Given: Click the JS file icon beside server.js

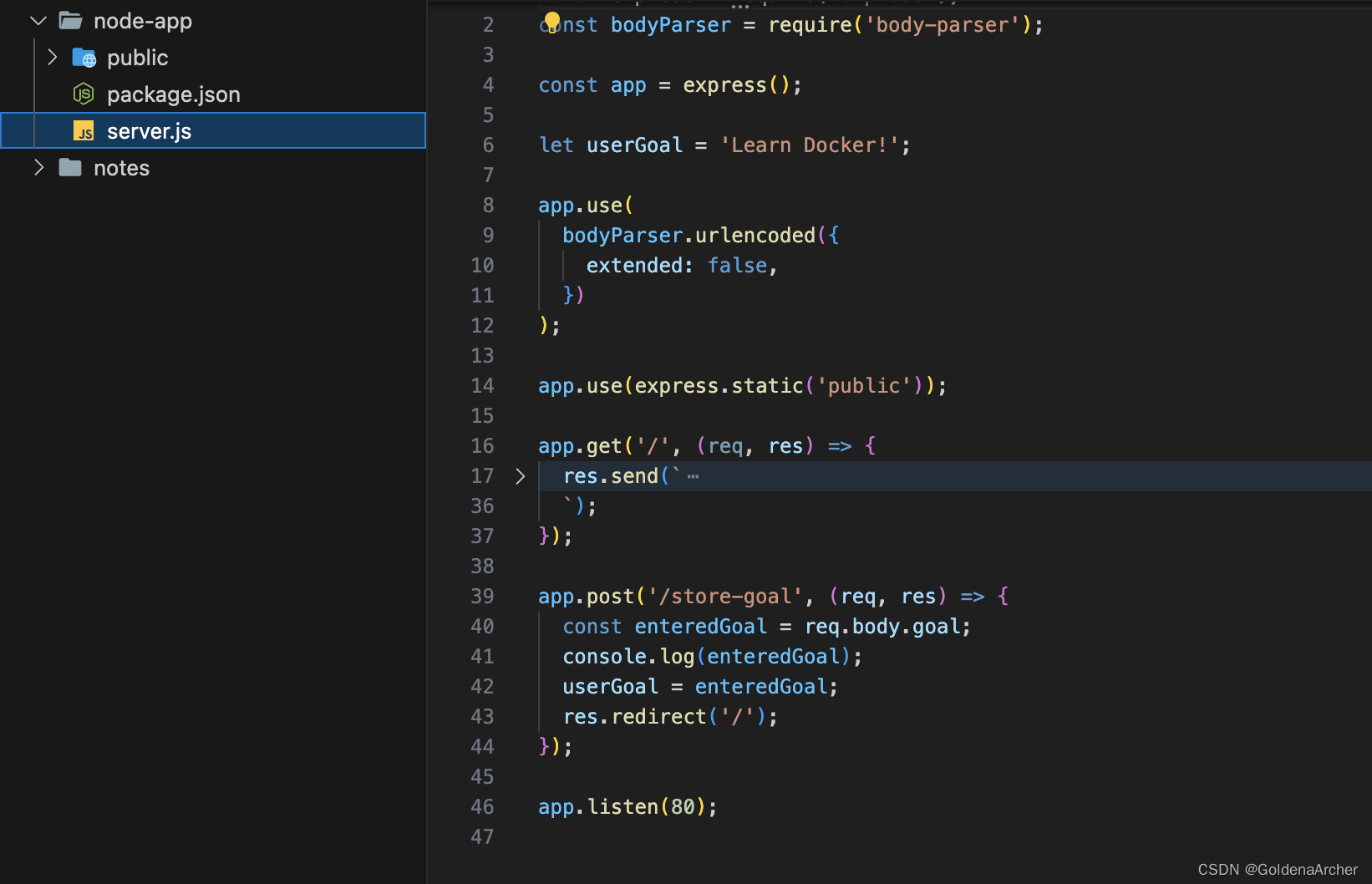Looking at the screenshot, I should tap(84, 131).
